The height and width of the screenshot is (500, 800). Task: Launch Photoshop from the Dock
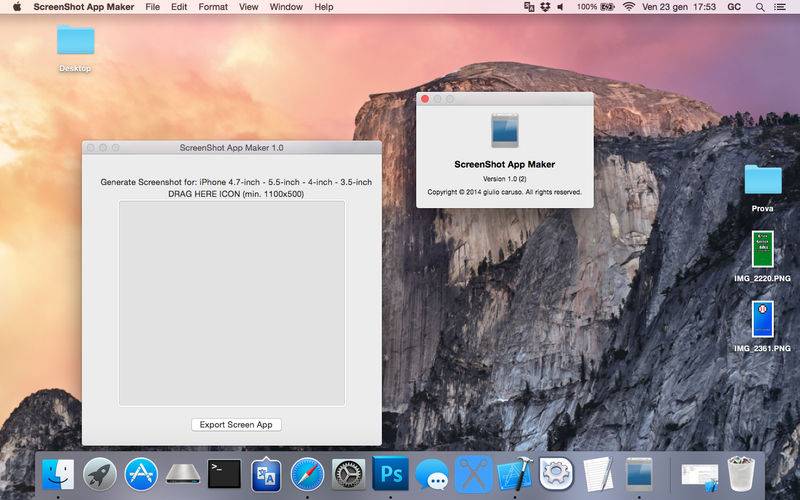(390, 474)
